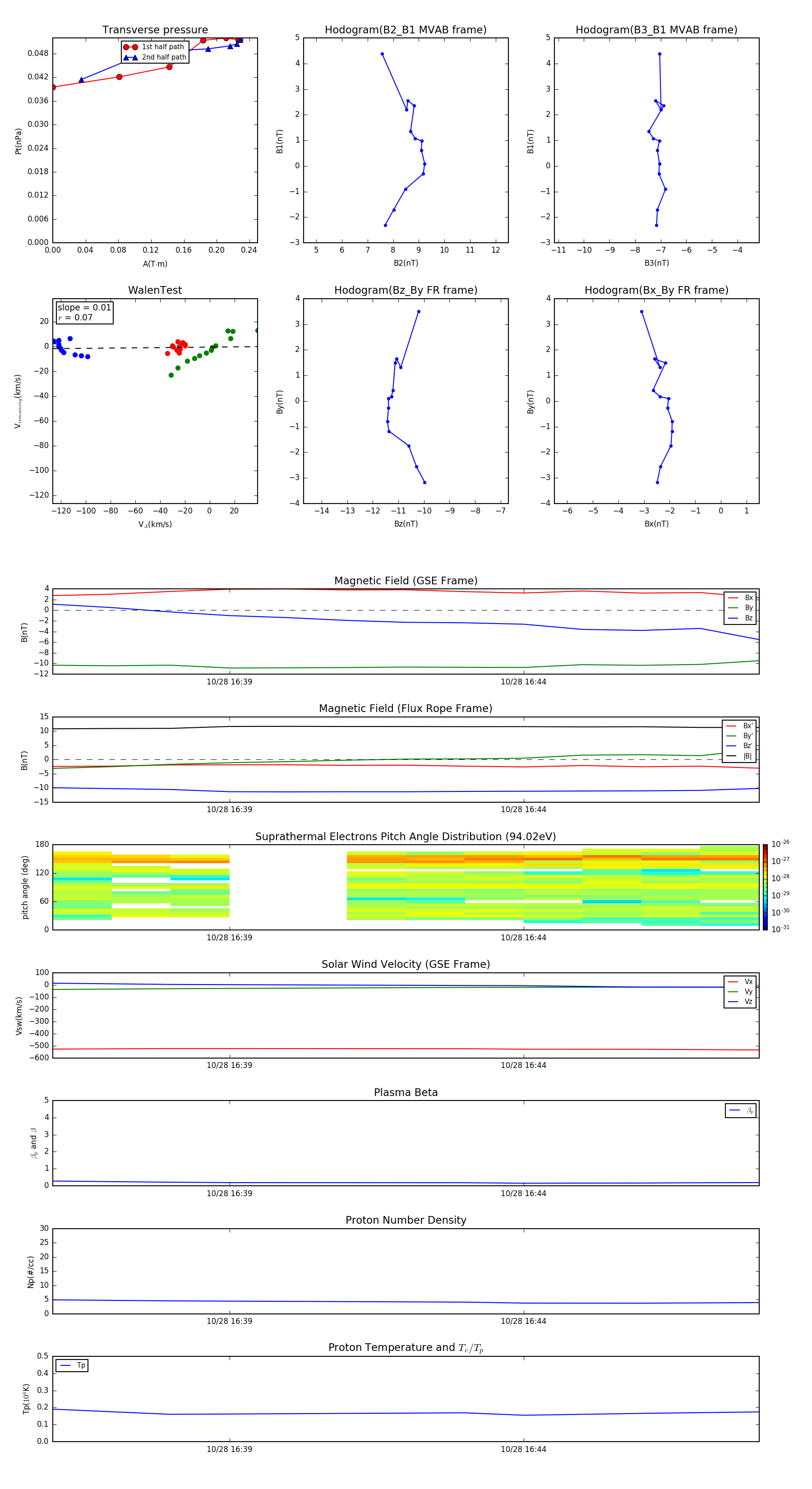Click the '10/28 16:39' tick under Plasma Beta plot
This screenshot has height=1489, width=812.
(x=230, y=1193)
